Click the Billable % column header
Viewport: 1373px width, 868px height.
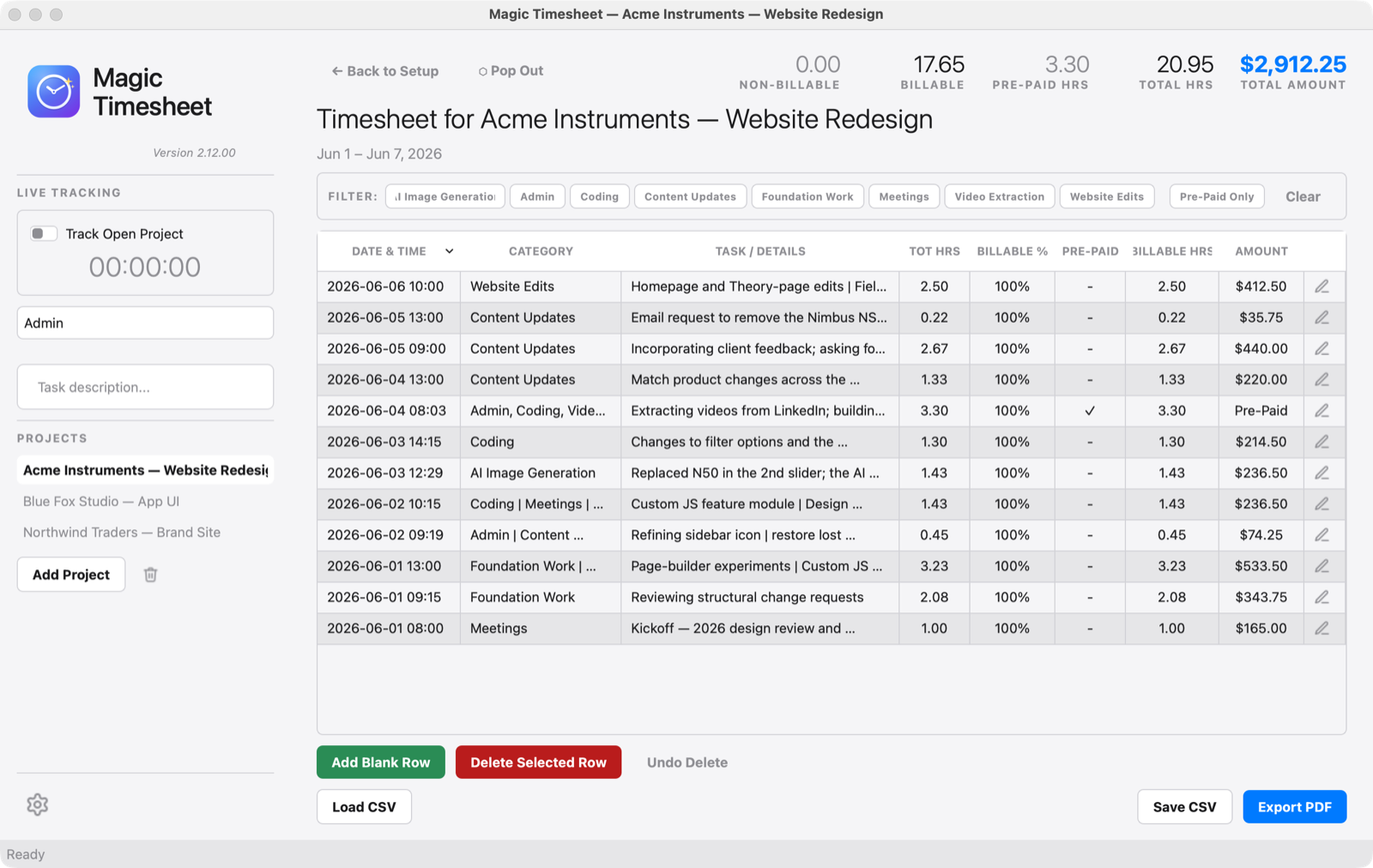point(1012,251)
